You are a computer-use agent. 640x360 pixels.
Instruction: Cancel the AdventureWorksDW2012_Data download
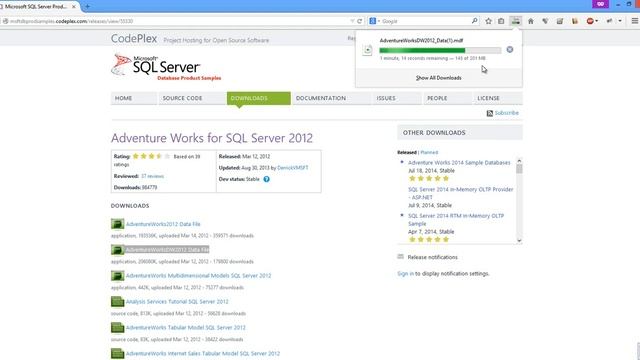[510, 49]
